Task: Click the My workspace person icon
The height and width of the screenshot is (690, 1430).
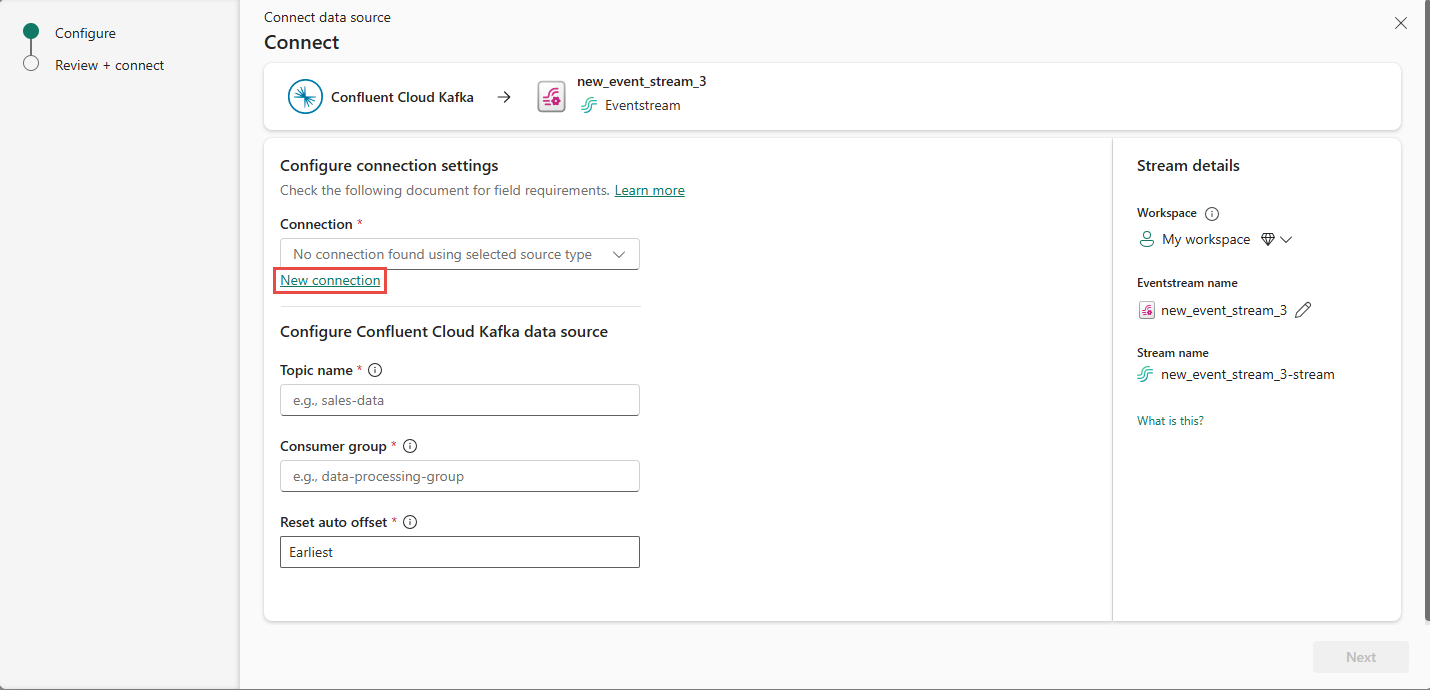Action: click(1146, 239)
